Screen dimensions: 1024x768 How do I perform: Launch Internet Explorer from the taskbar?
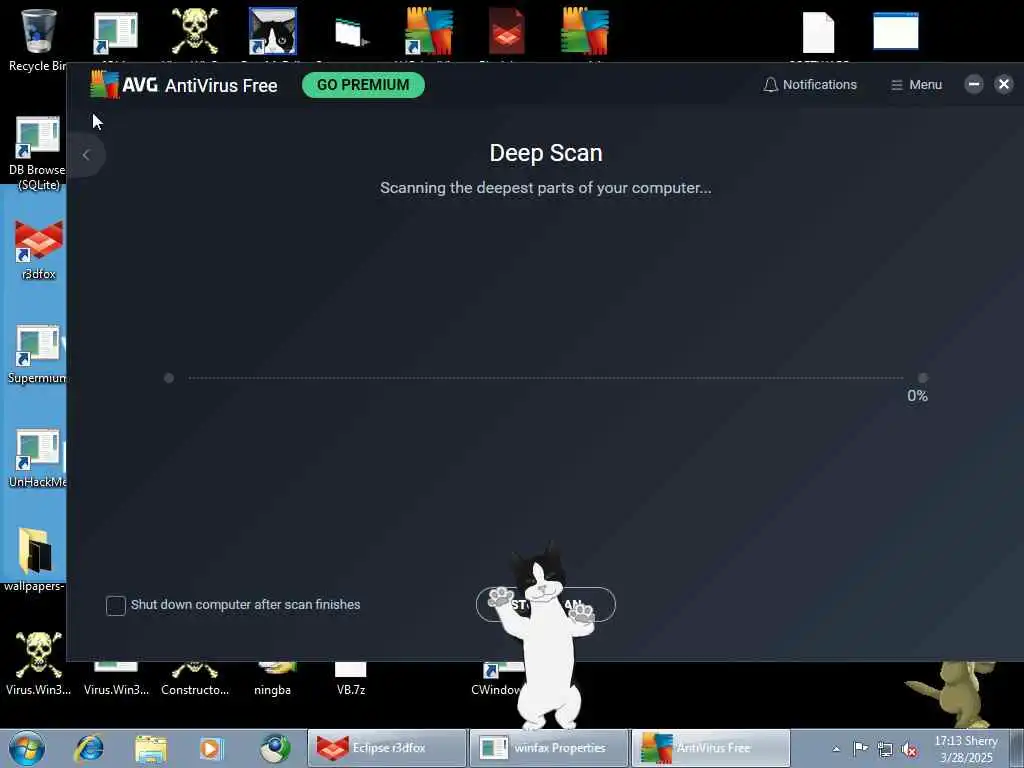click(89, 748)
